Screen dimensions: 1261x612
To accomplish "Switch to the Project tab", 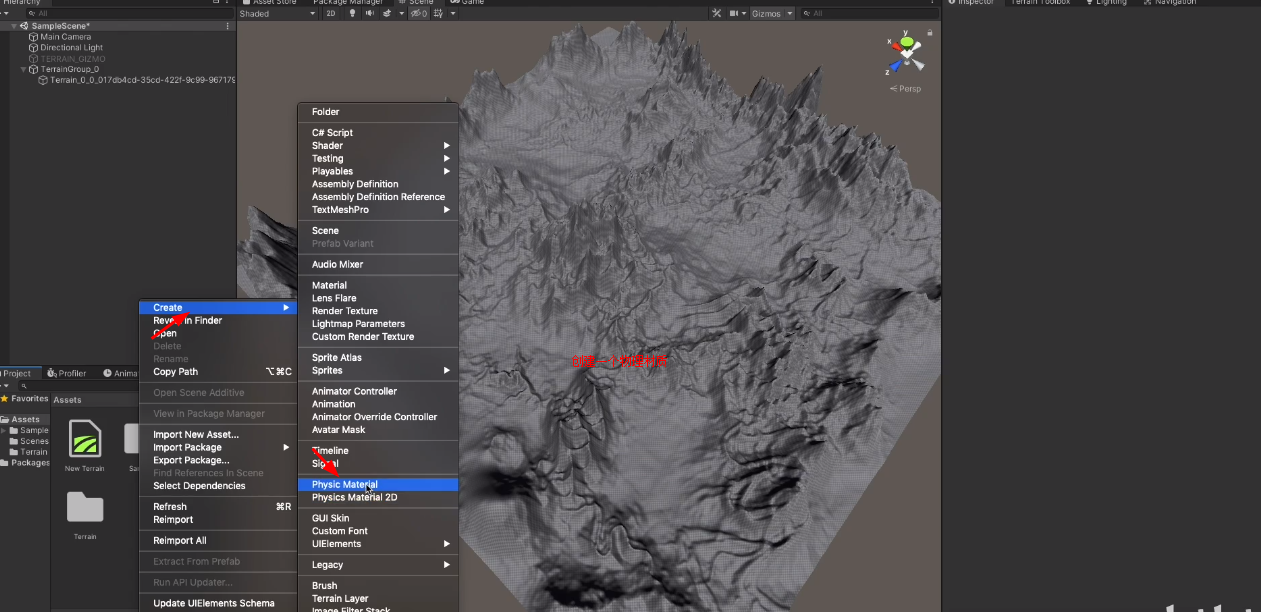I will pyautogui.click(x=15, y=373).
